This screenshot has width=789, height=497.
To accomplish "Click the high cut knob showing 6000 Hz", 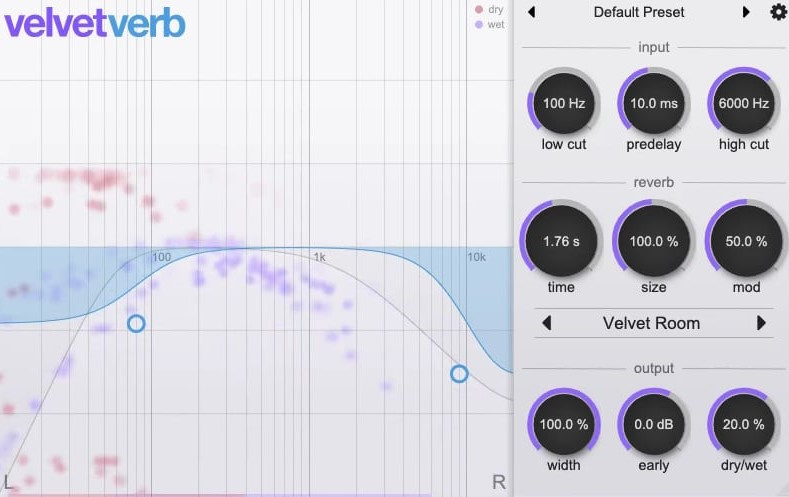I will coord(744,103).
